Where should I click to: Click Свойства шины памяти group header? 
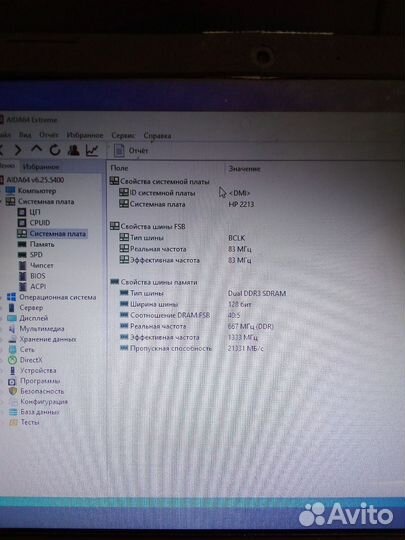pyautogui.click(x=159, y=282)
